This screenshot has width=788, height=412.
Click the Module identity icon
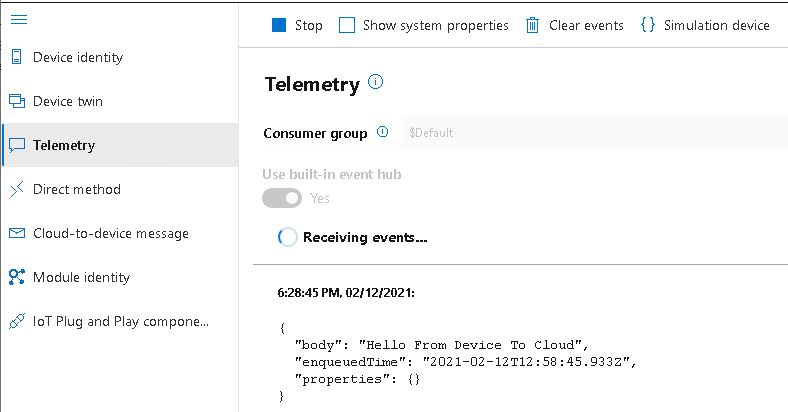[x=16, y=277]
